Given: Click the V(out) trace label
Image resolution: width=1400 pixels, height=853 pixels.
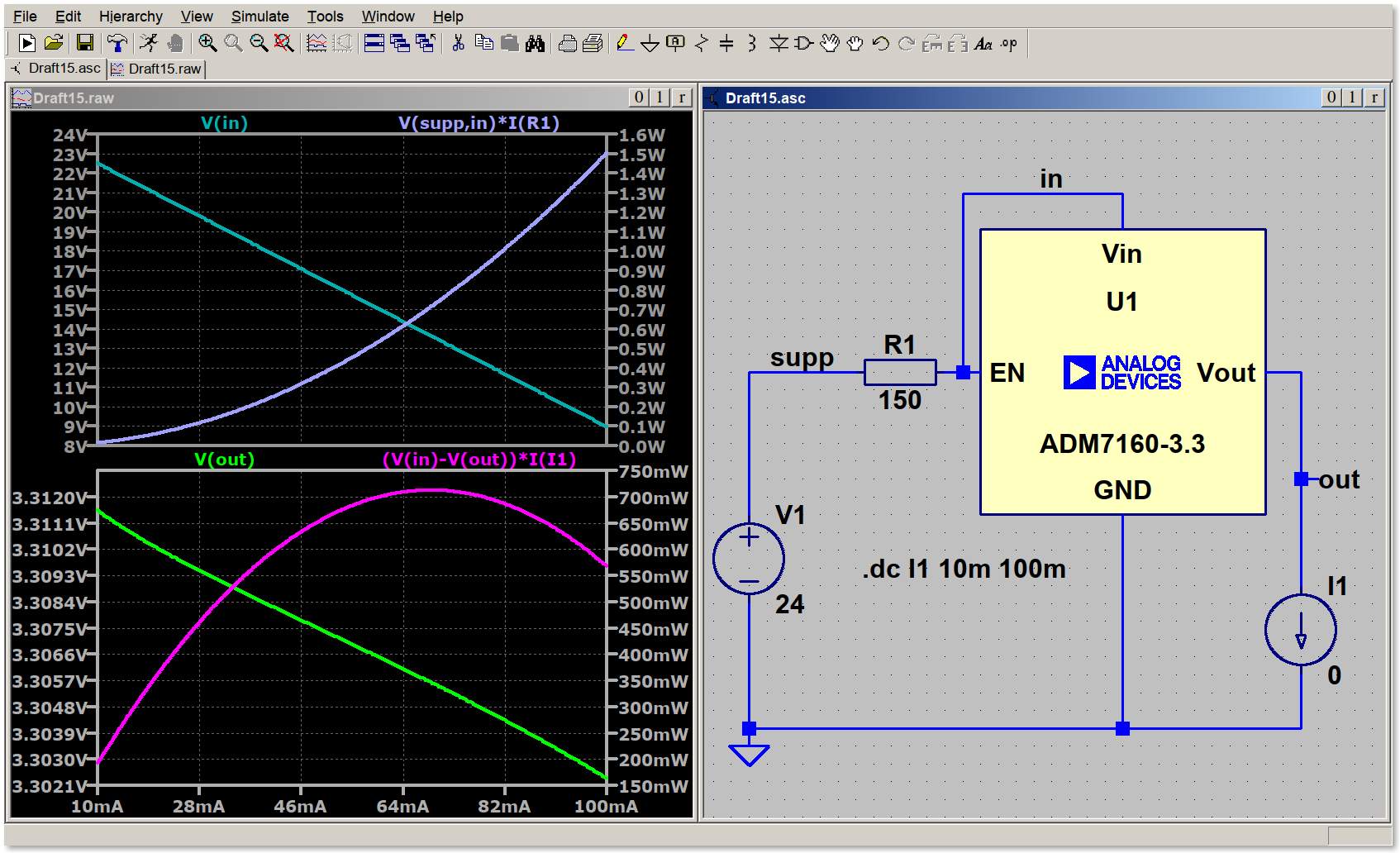Looking at the screenshot, I should pos(224,460).
